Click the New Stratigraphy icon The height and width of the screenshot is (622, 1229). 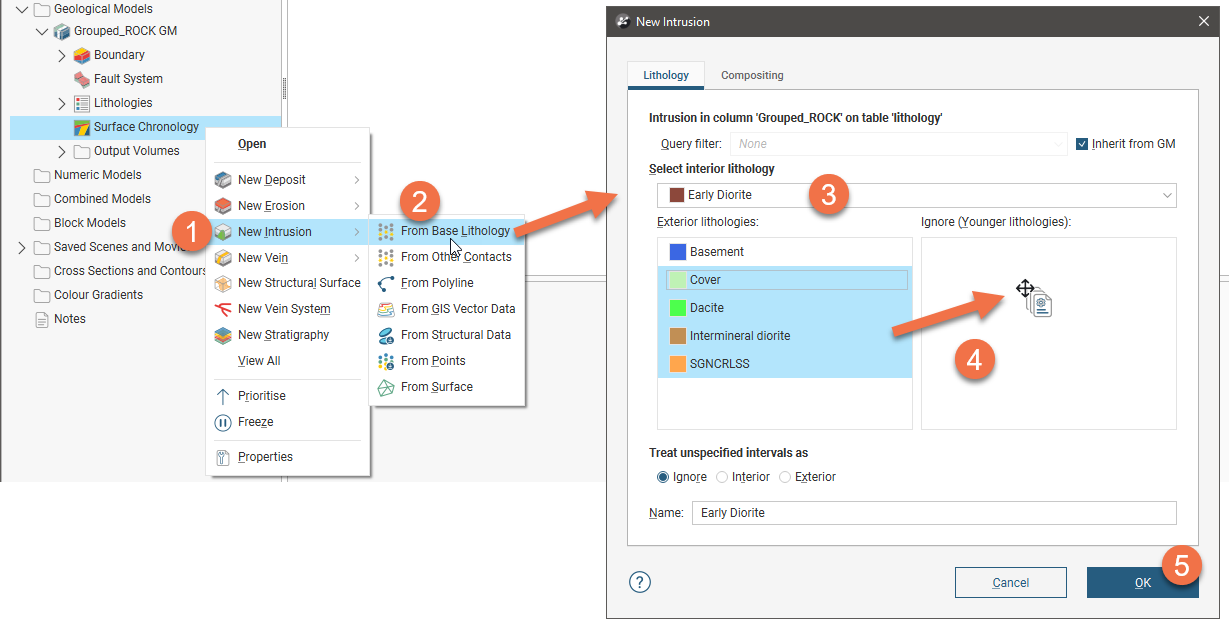click(223, 335)
